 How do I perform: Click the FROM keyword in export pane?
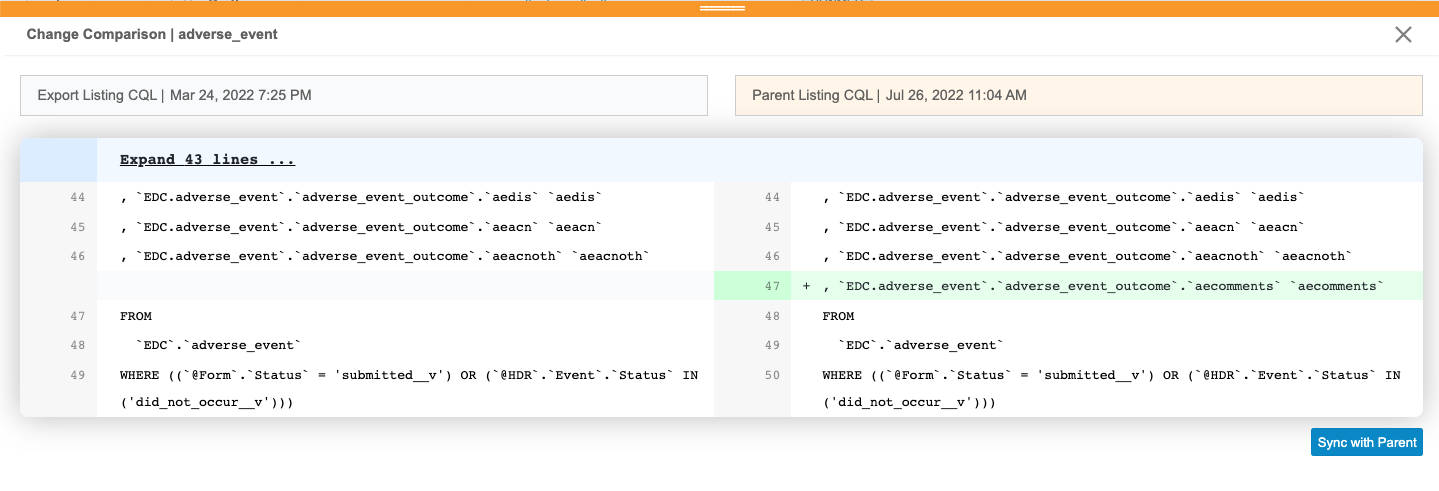tap(136, 316)
